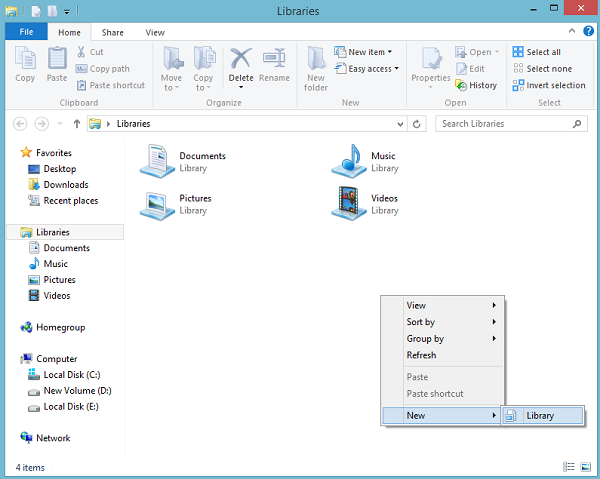Switch to details view in status bar
600x479 pixels.
(x=569, y=466)
